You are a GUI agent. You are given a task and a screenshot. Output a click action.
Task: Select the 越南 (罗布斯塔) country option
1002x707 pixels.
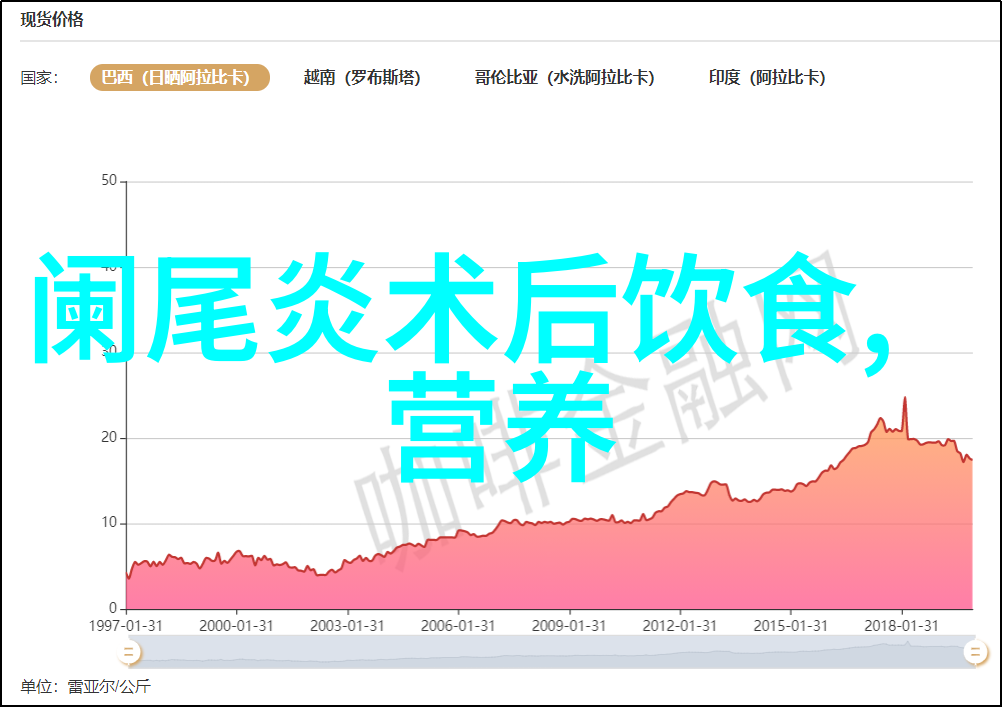[362, 78]
